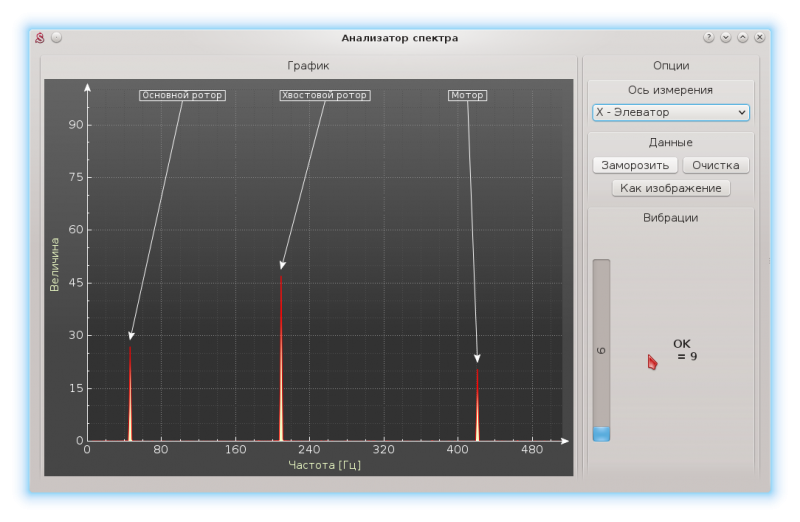Click the Очистка button
800x522 pixels.
pyautogui.click(x=715, y=165)
